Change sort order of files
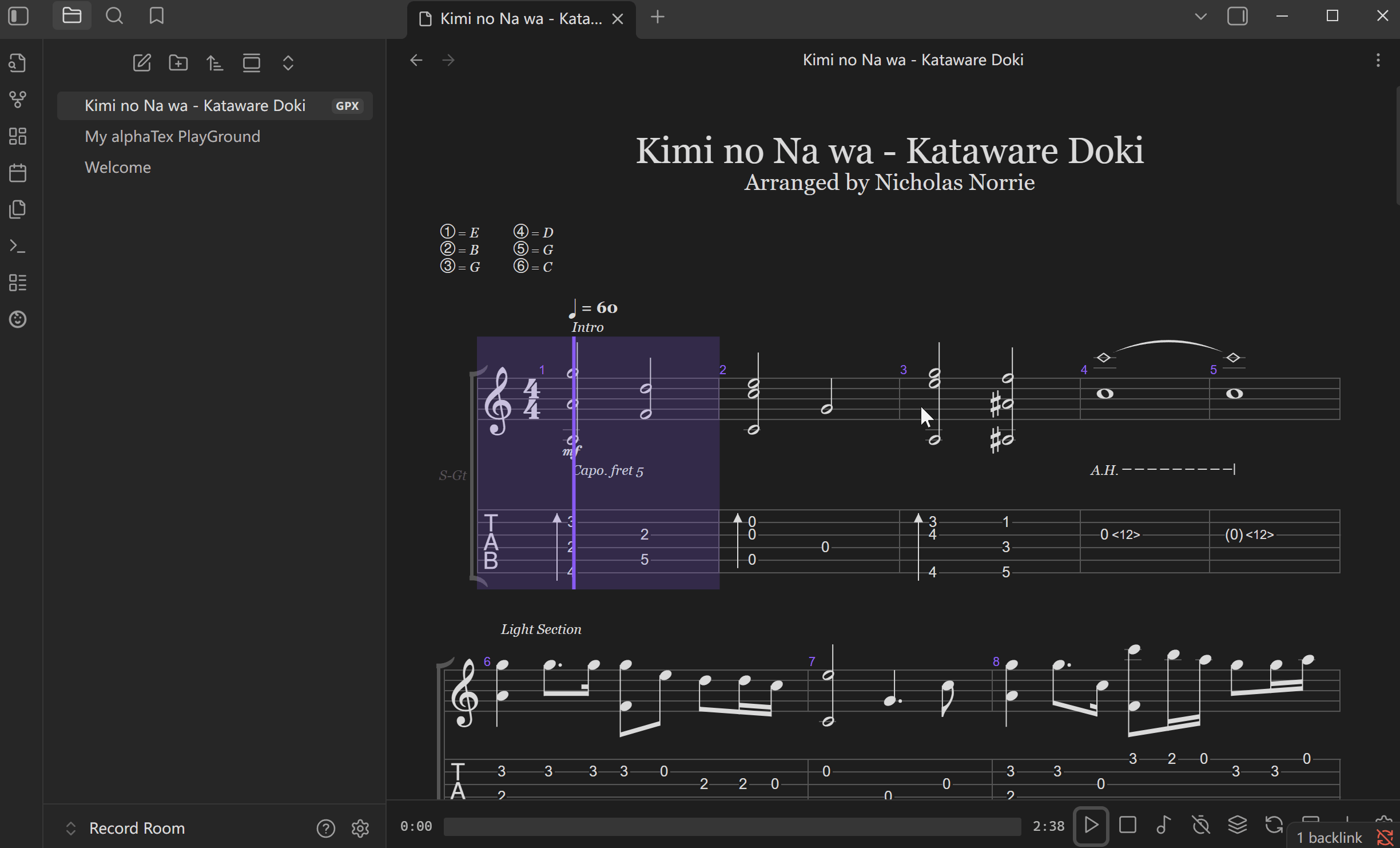Viewport: 1400px width, 848px height. (215, 62)
